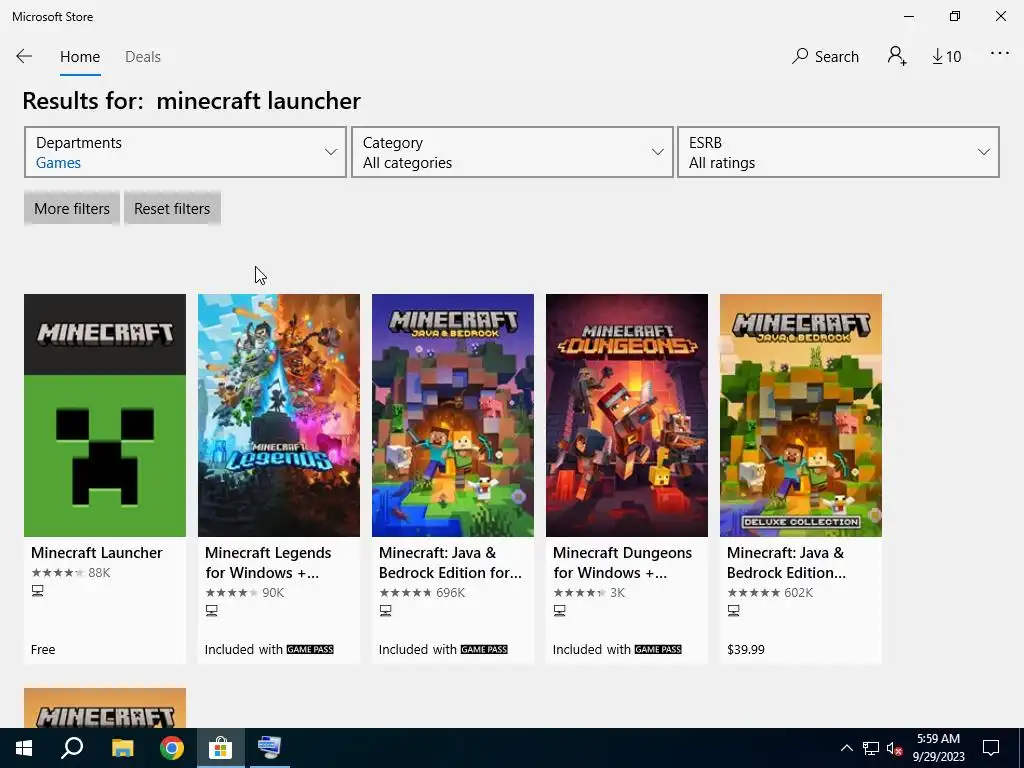Click Game Pass badge on Java & Bedrock Edition
This screenshot has width=1024, height=768.
[484, 649]
